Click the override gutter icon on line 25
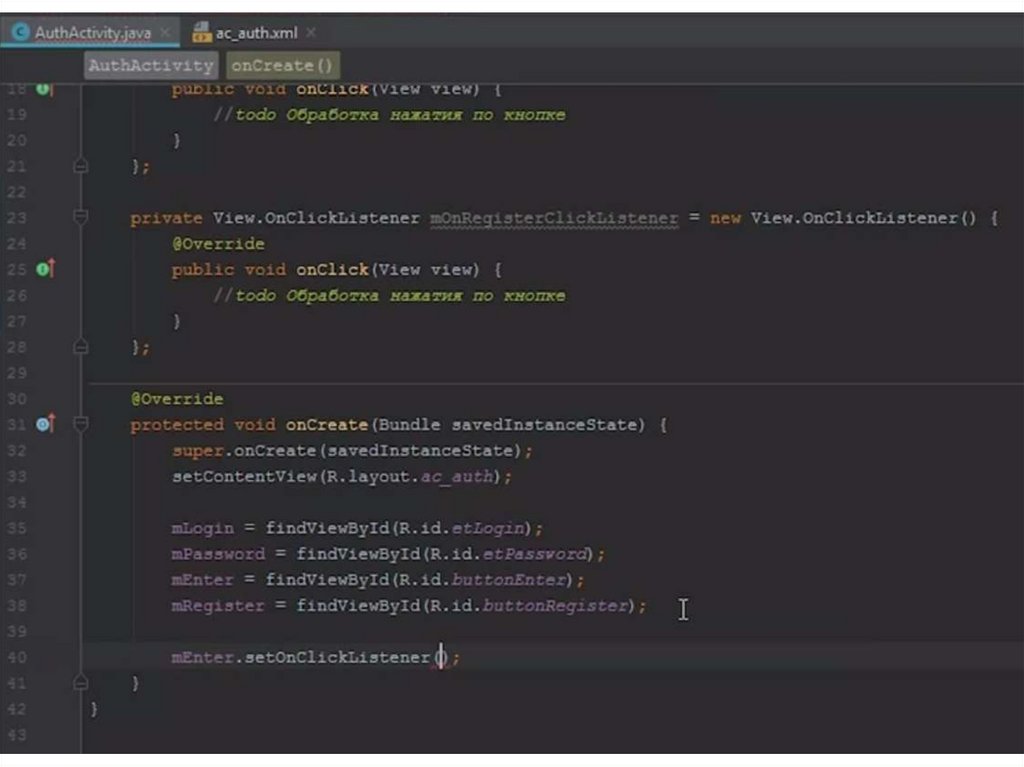 [x=43, y=269]
